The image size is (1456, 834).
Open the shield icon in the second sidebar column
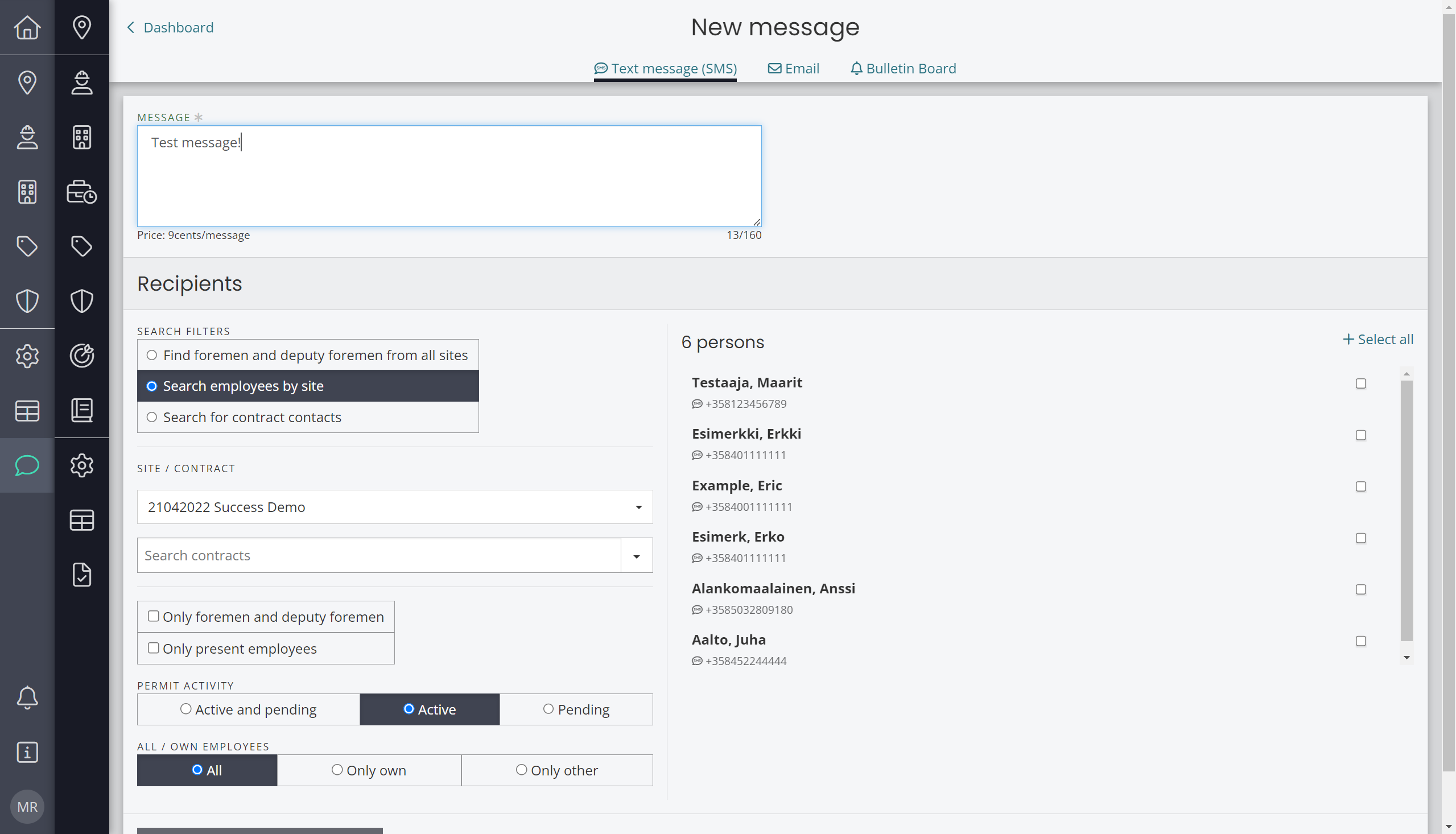pos(82,301)
